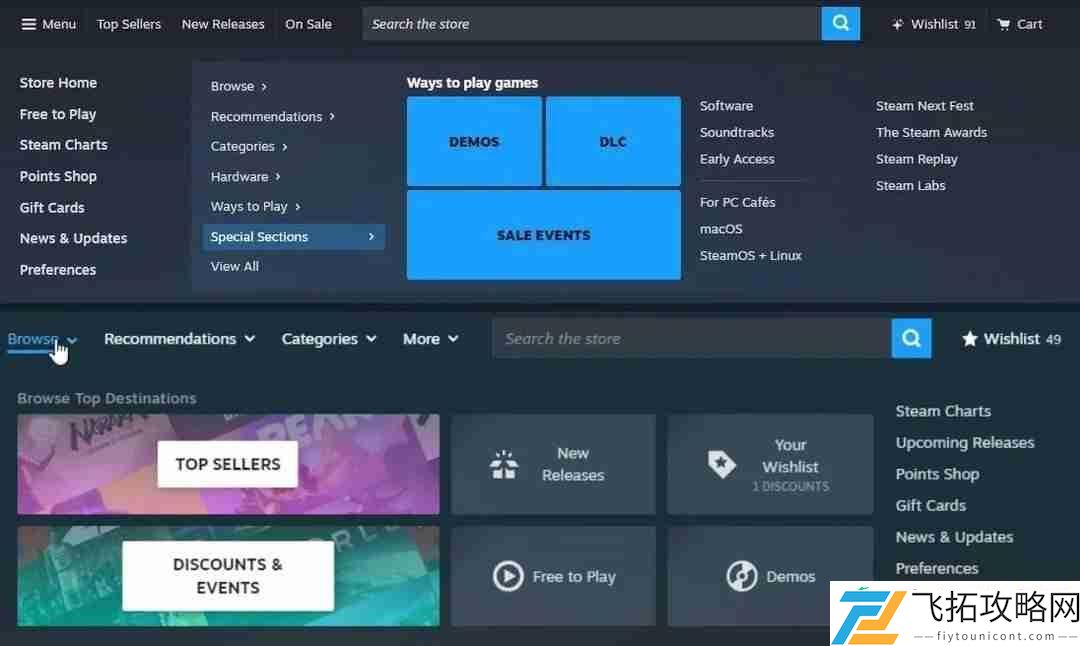The height and width of the screenshot is (646, 1080).
Task: Open the Categories dropdown with down chevron
Action: 329,339
